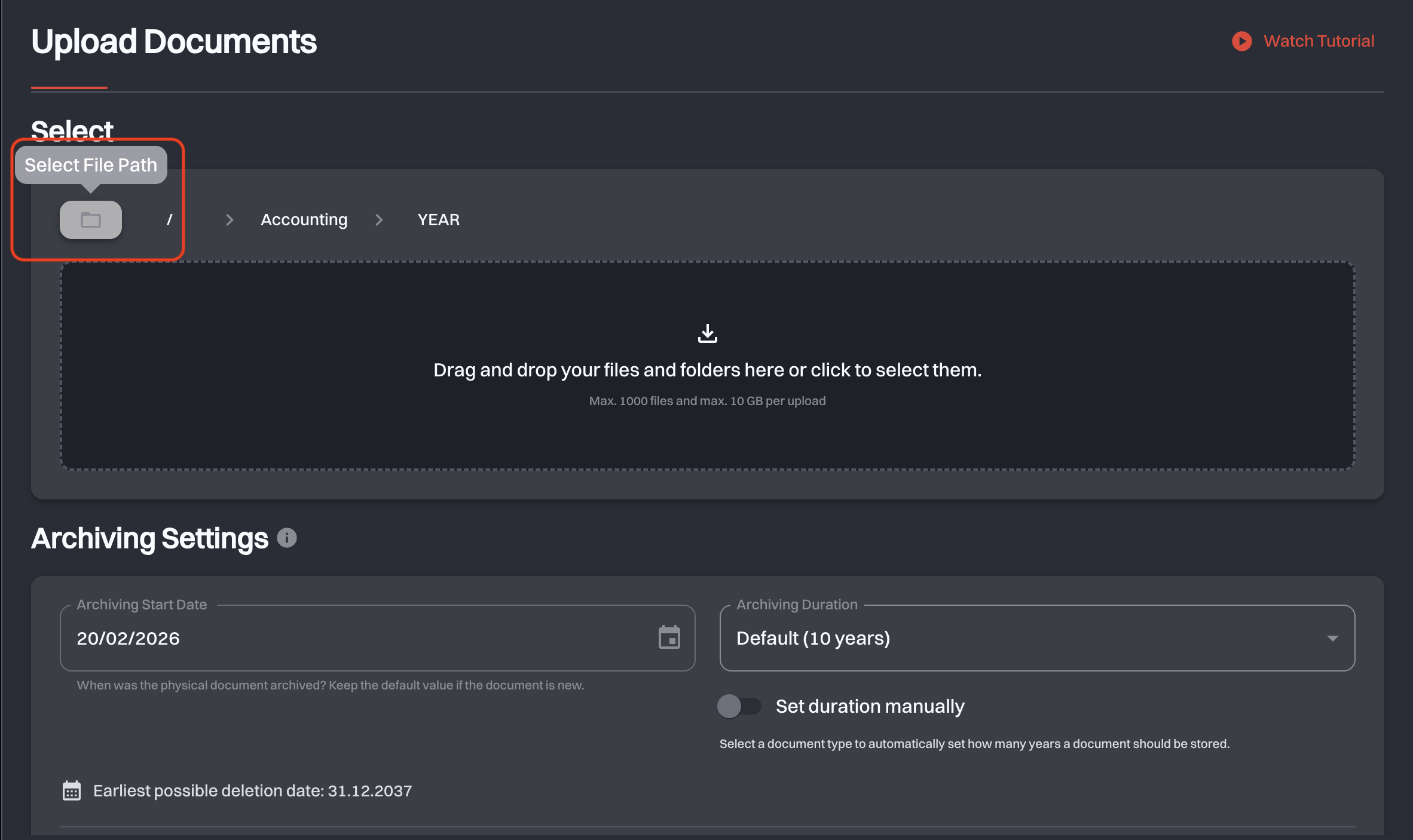Click the 'When was the physical document archived?' hint
This screenshot has height=840, width=1413.
click(x=331, y=685)
